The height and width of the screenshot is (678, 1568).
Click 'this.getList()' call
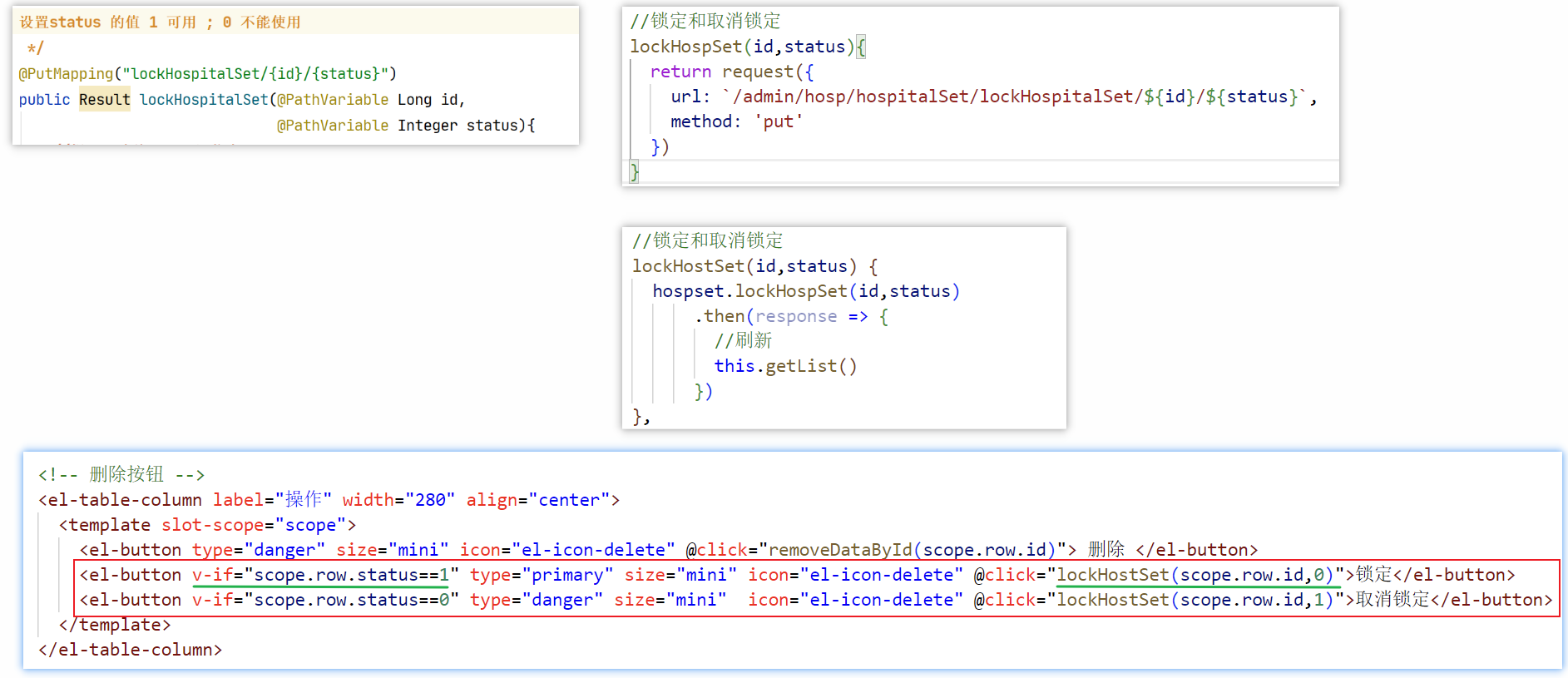[785, 366]
